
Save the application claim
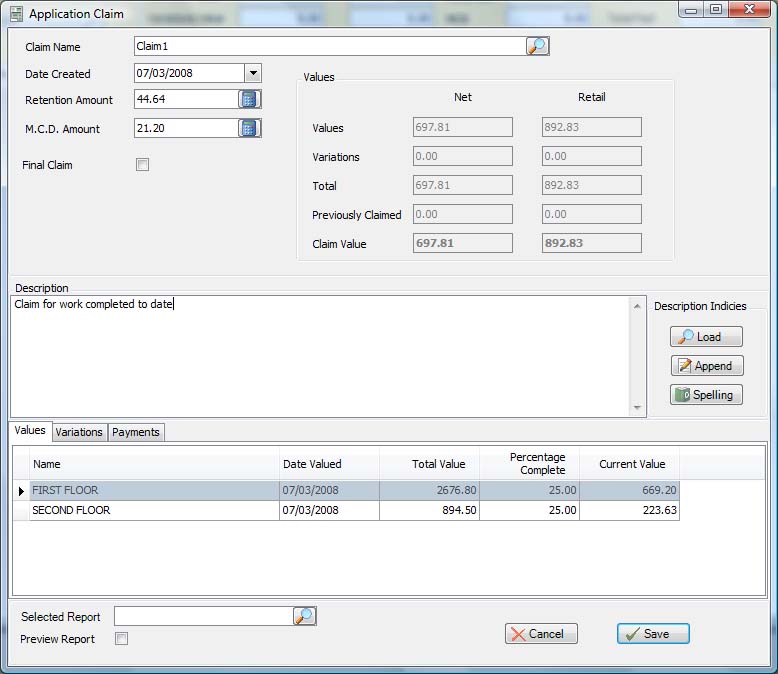coord(653,634)
